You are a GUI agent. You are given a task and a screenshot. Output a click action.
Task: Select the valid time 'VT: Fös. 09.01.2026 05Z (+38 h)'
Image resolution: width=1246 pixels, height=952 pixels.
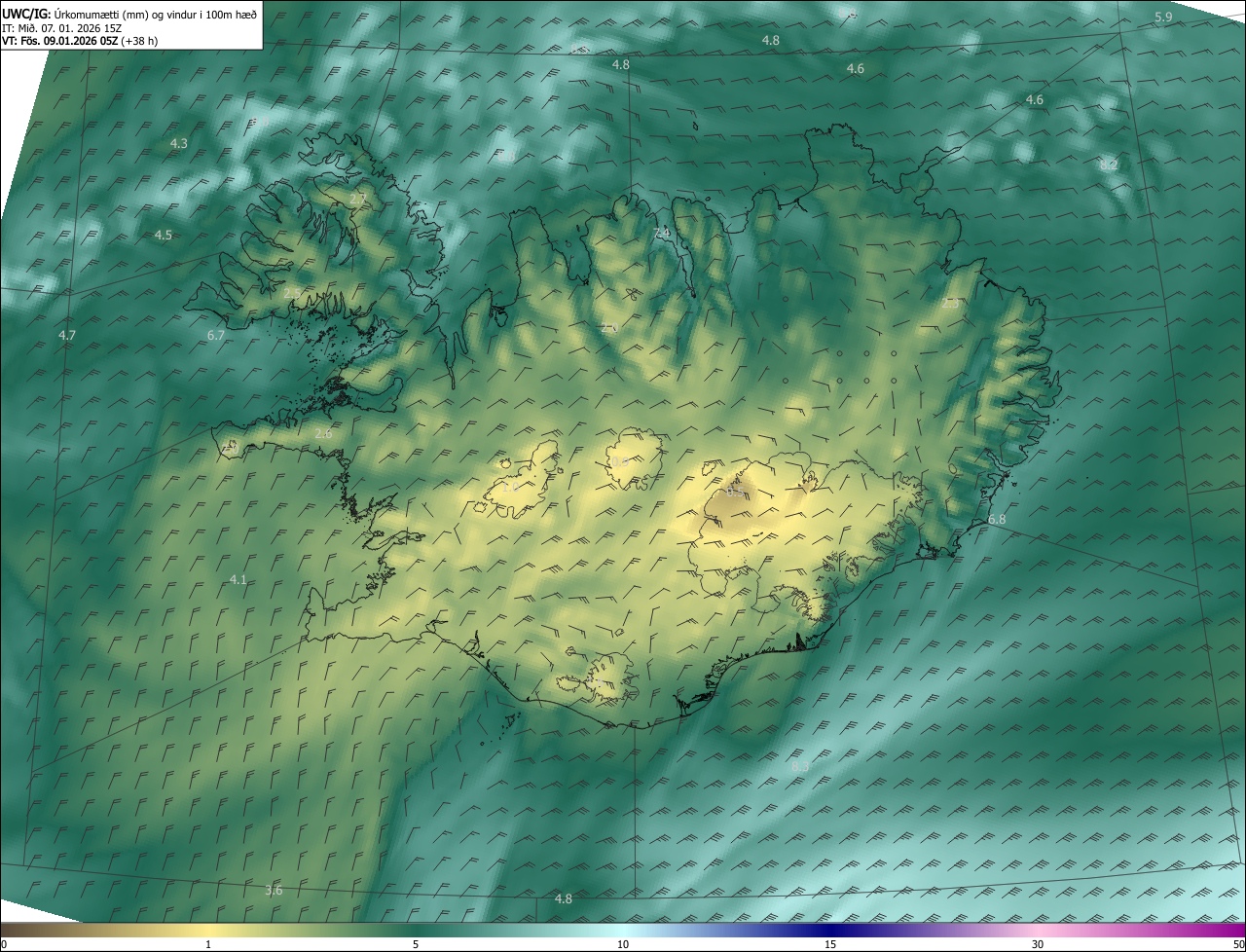[x=80, y=41]
